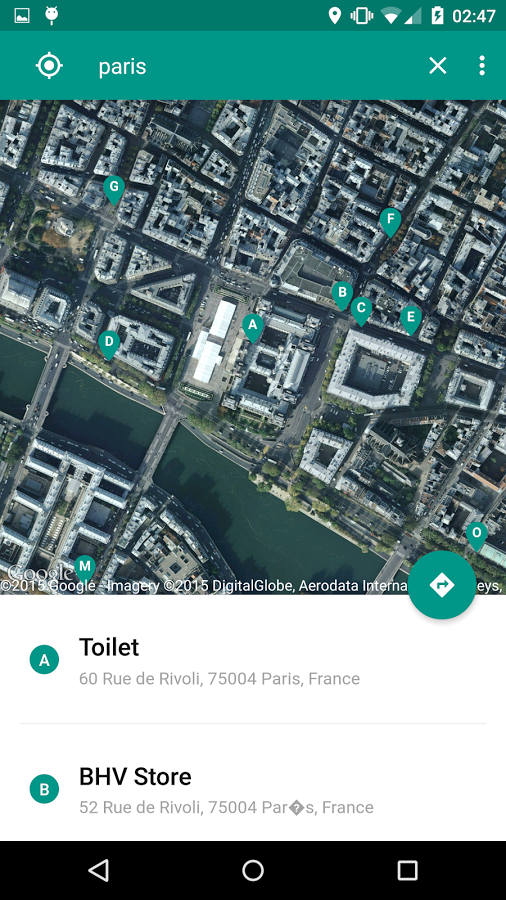Tap the circled A badge beside Toilet

pos(44,660)
